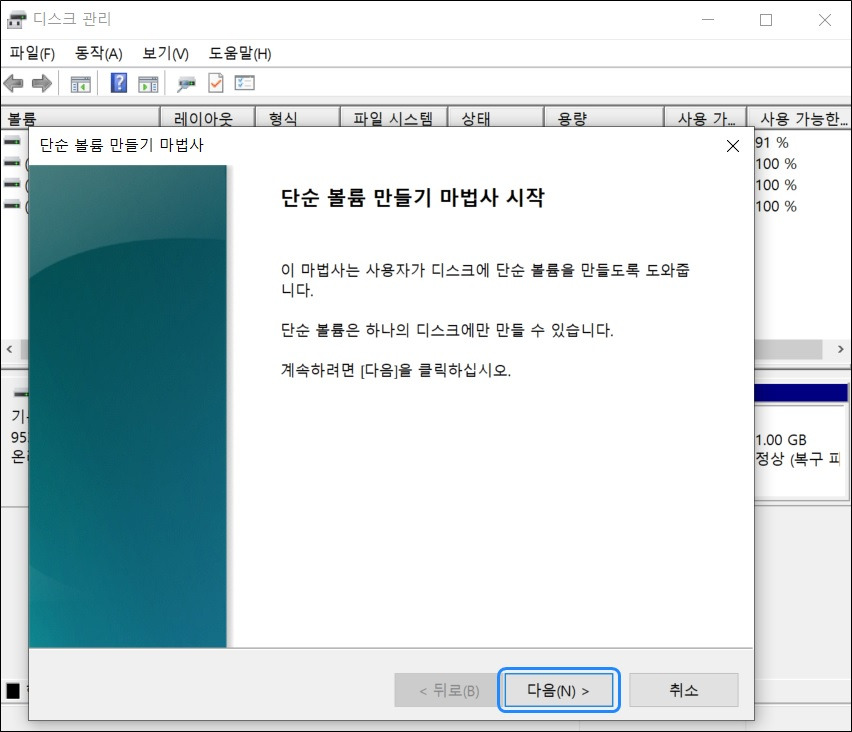Select the third volume drive icon
The width and height of the screenshot is (852, 732).
[x=12, y=184]
